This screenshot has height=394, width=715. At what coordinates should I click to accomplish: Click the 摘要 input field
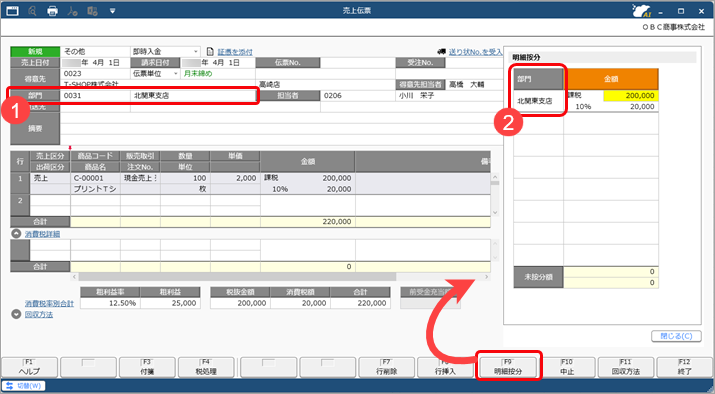coord(281,129)
